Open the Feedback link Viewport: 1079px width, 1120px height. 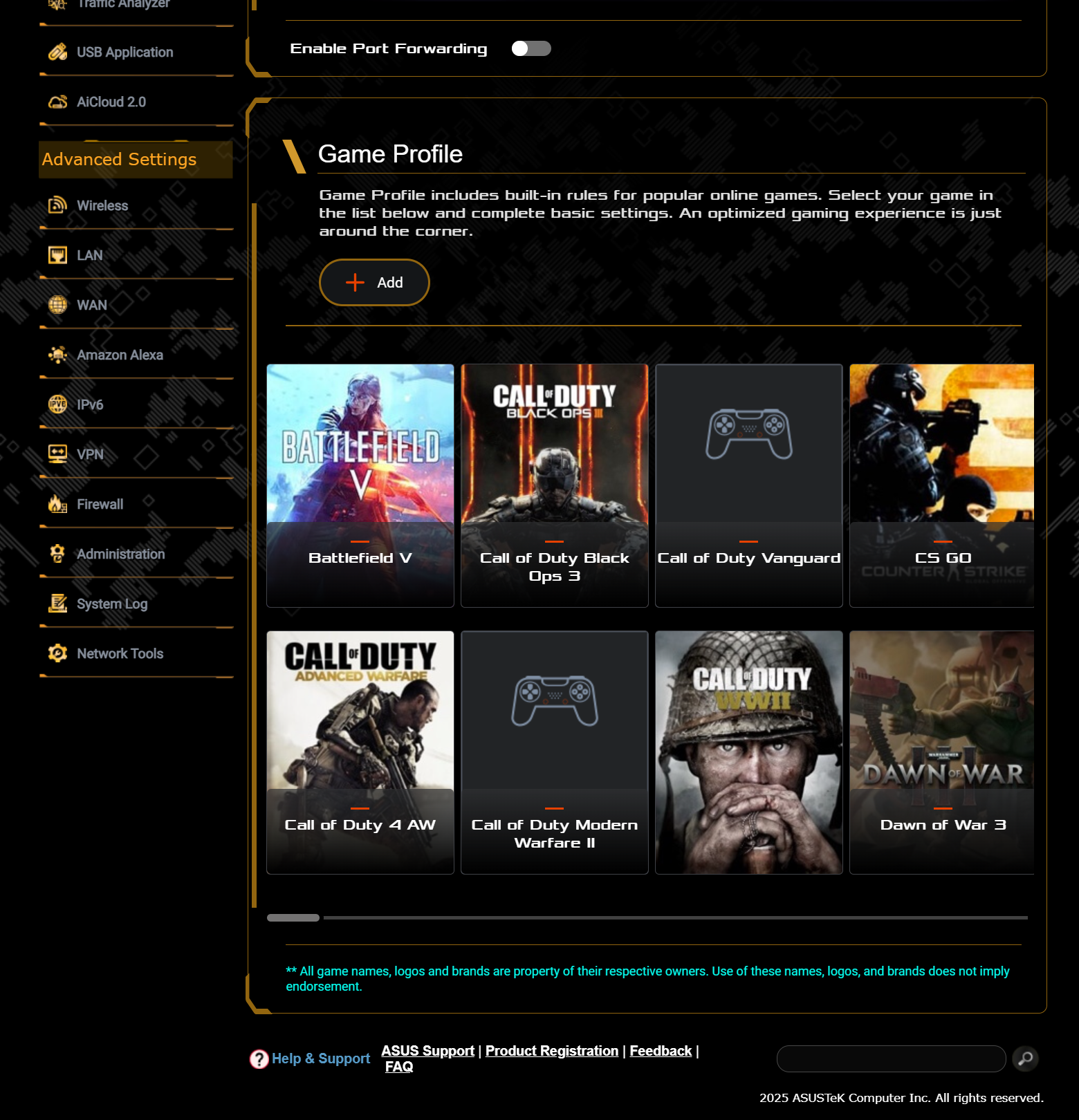(x=661, y=1051)
